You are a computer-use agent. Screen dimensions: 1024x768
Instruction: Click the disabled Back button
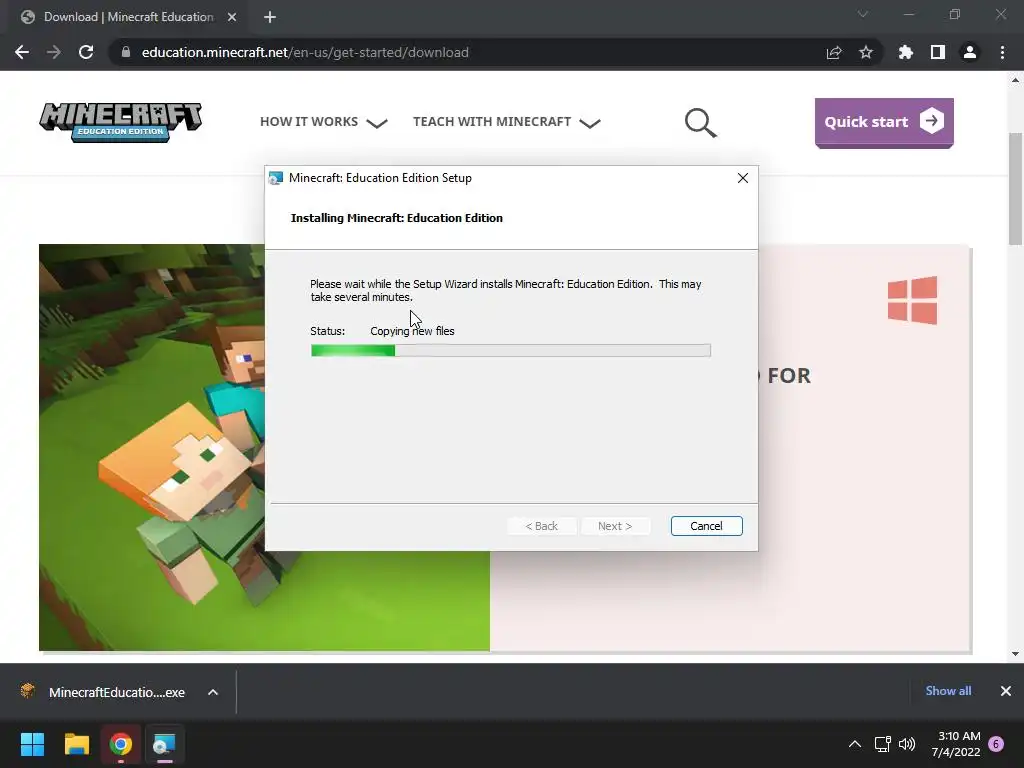[541, 526]
